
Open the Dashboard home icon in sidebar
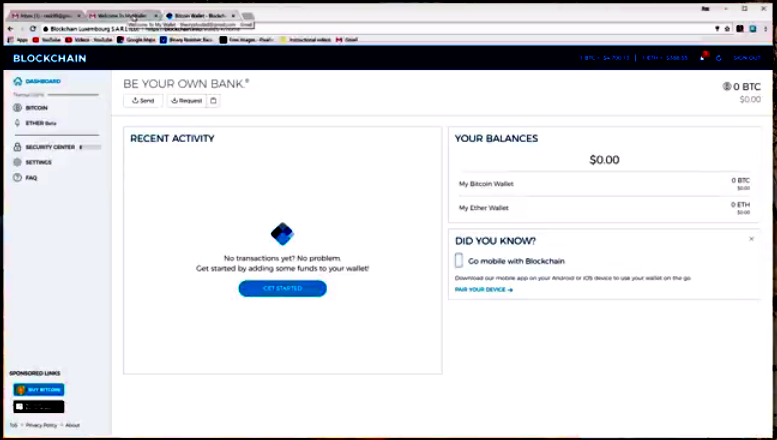[x=18, y=81]
